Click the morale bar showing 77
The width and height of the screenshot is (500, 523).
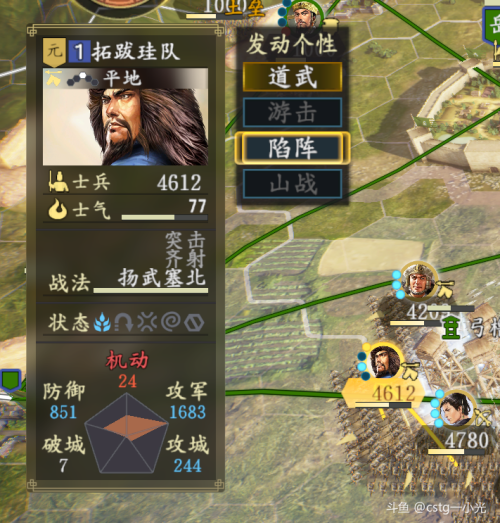164,217
